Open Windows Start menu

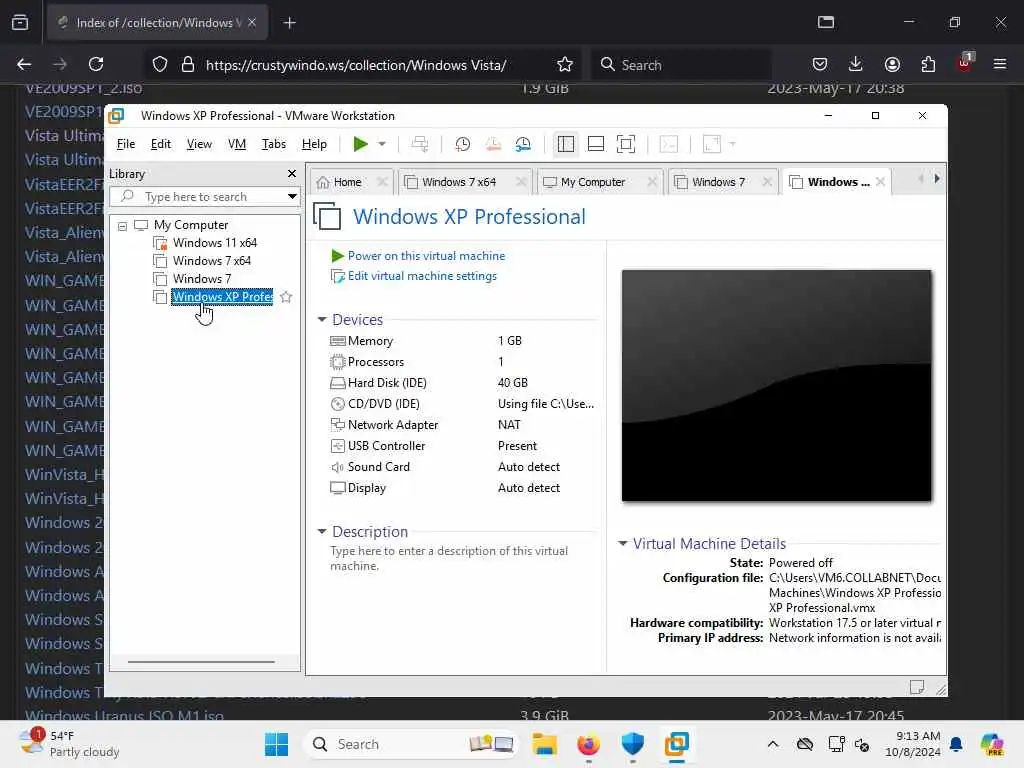pyautogui.click(x=276, y=744)
